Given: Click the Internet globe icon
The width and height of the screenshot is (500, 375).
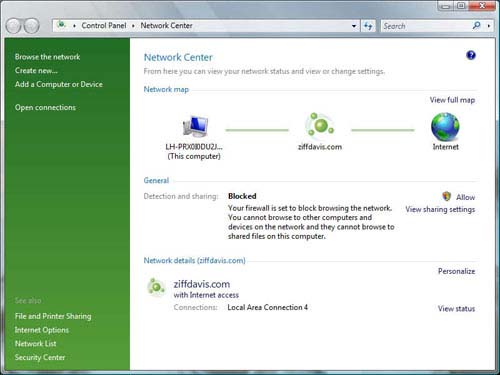Looking at the screenshot, I should tap(445, 127).
